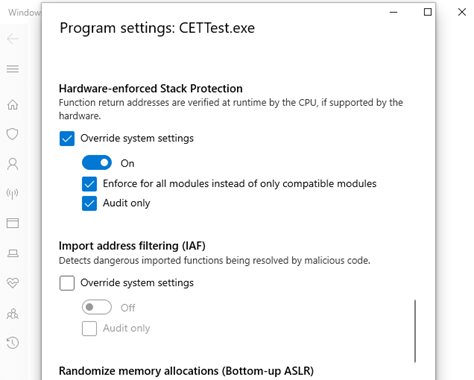Image resolution: width=474 pixels, height=380 pixels.
Task: Open Protection history clock icon
Action: (x=13, y=343)
